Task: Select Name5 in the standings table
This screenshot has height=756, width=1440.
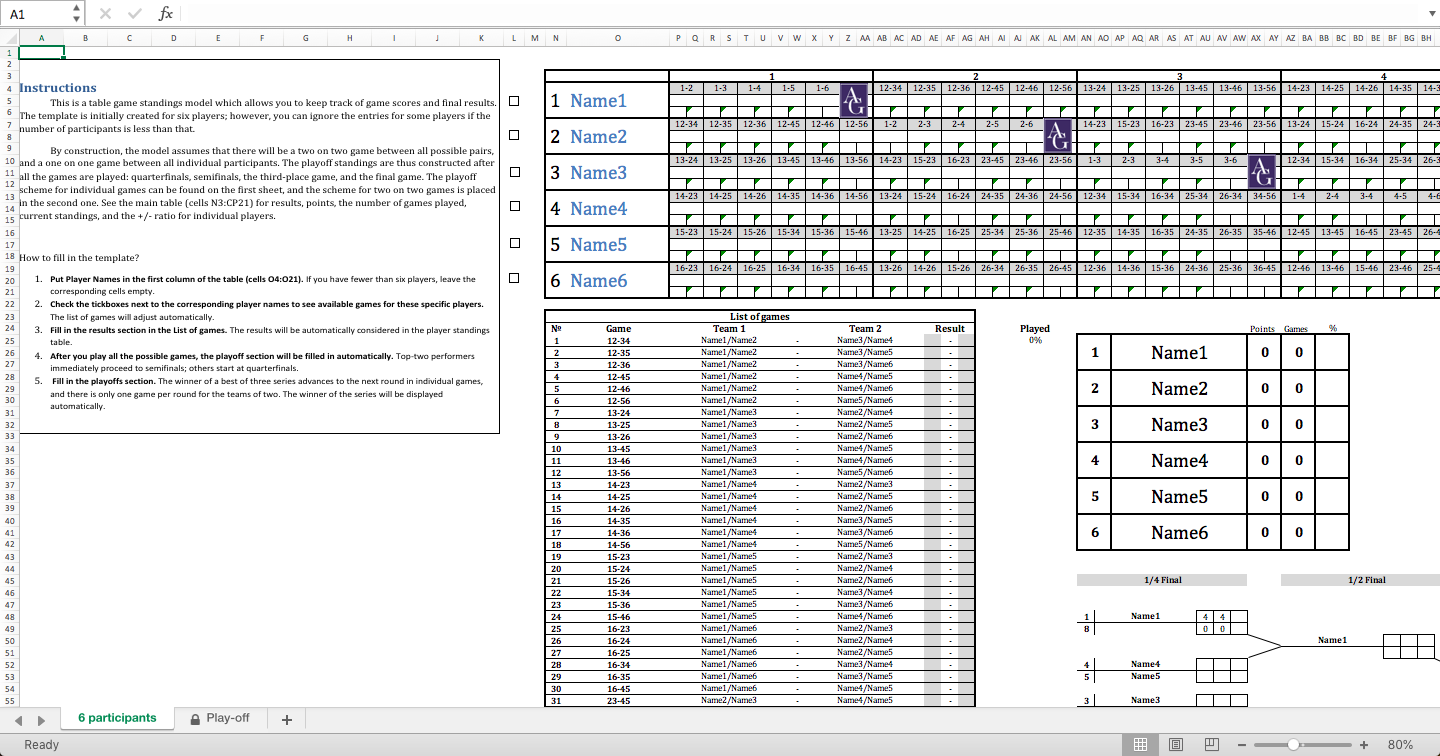Action: click(1179, 496)
